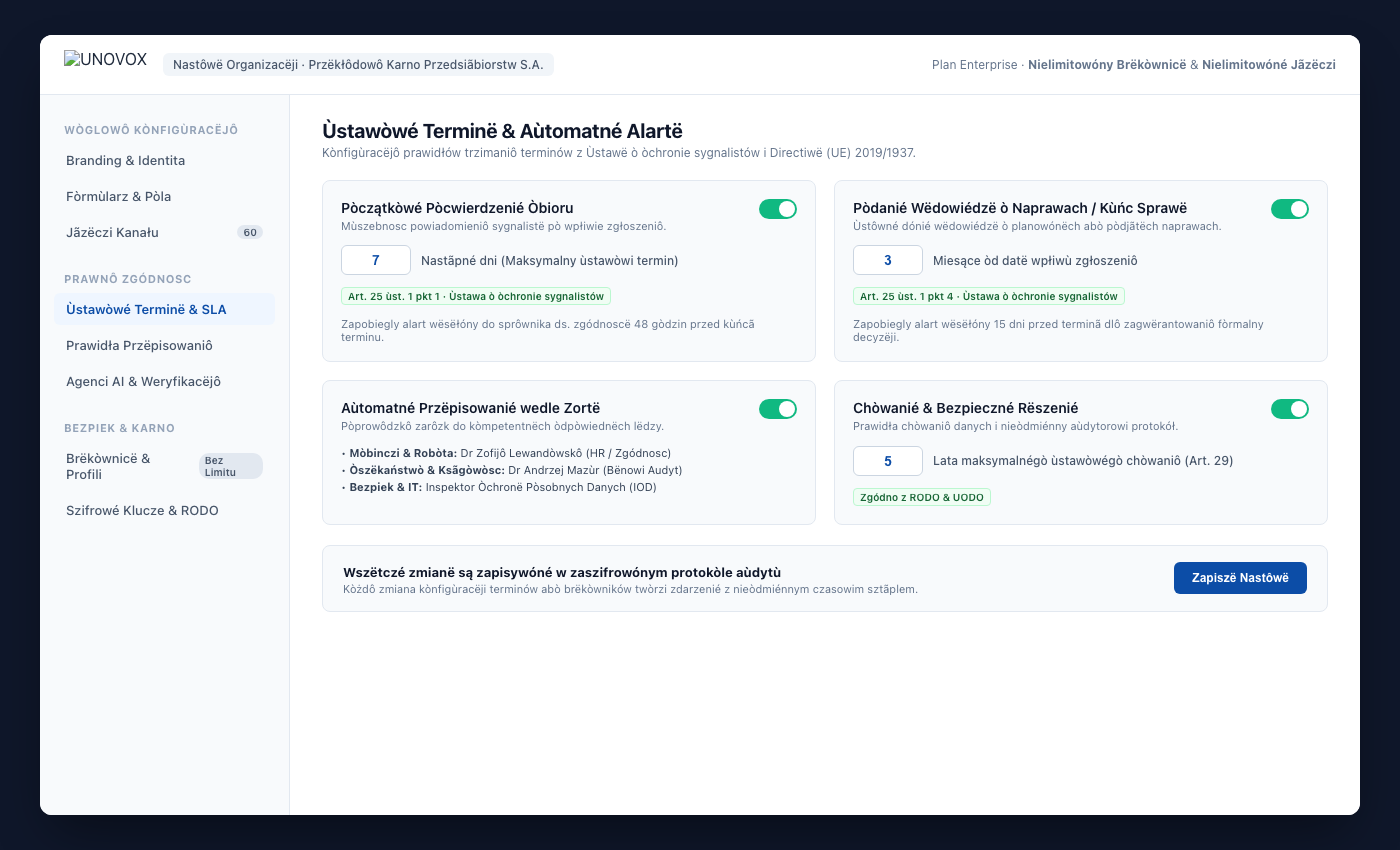Viewport: 1400px width, 850px height.
Task: Toggle Pòczątkòwé Pòcwierdzenié Òbioru switch
Action: click(778, 209)
